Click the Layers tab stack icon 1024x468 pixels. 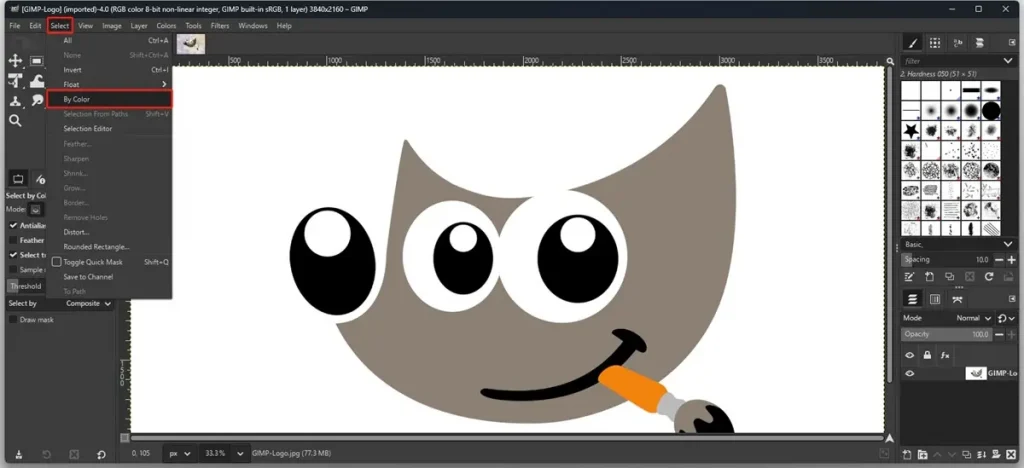[912, 299]
